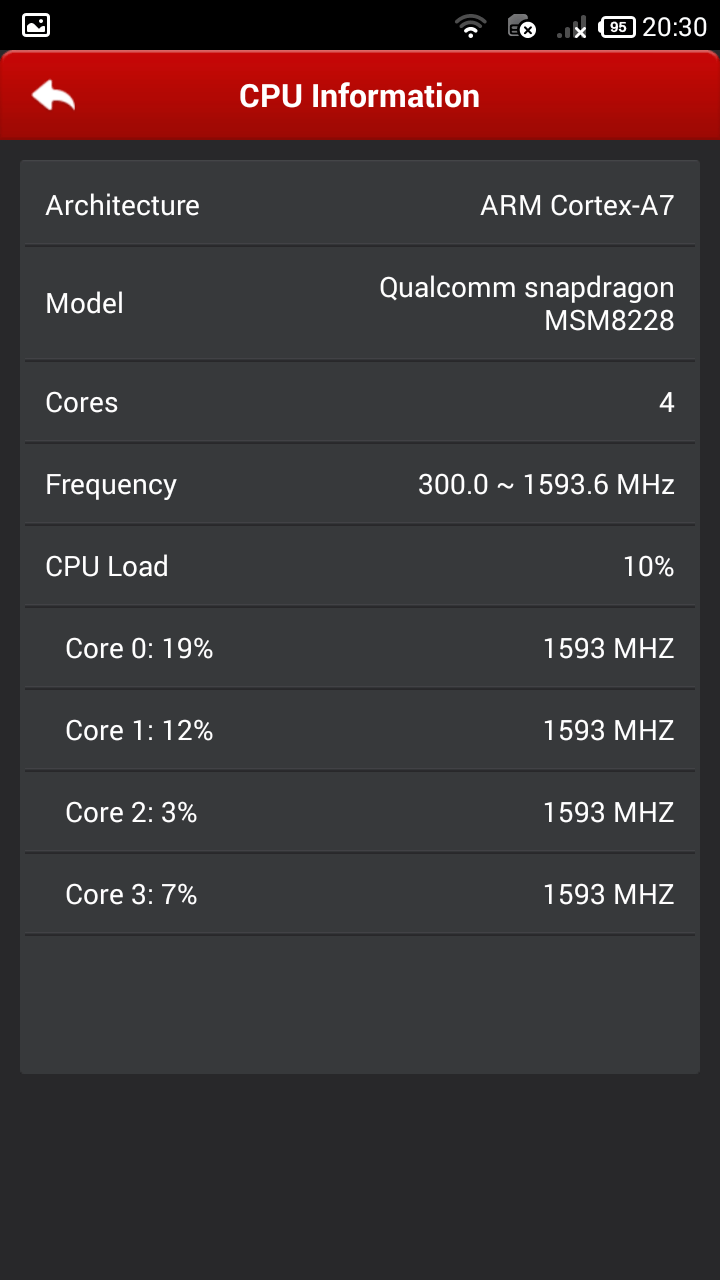The height and width of the screenshot is (1280, 720).
Task: Tap the ARM Cortex-A7 value
Action: 577,206
